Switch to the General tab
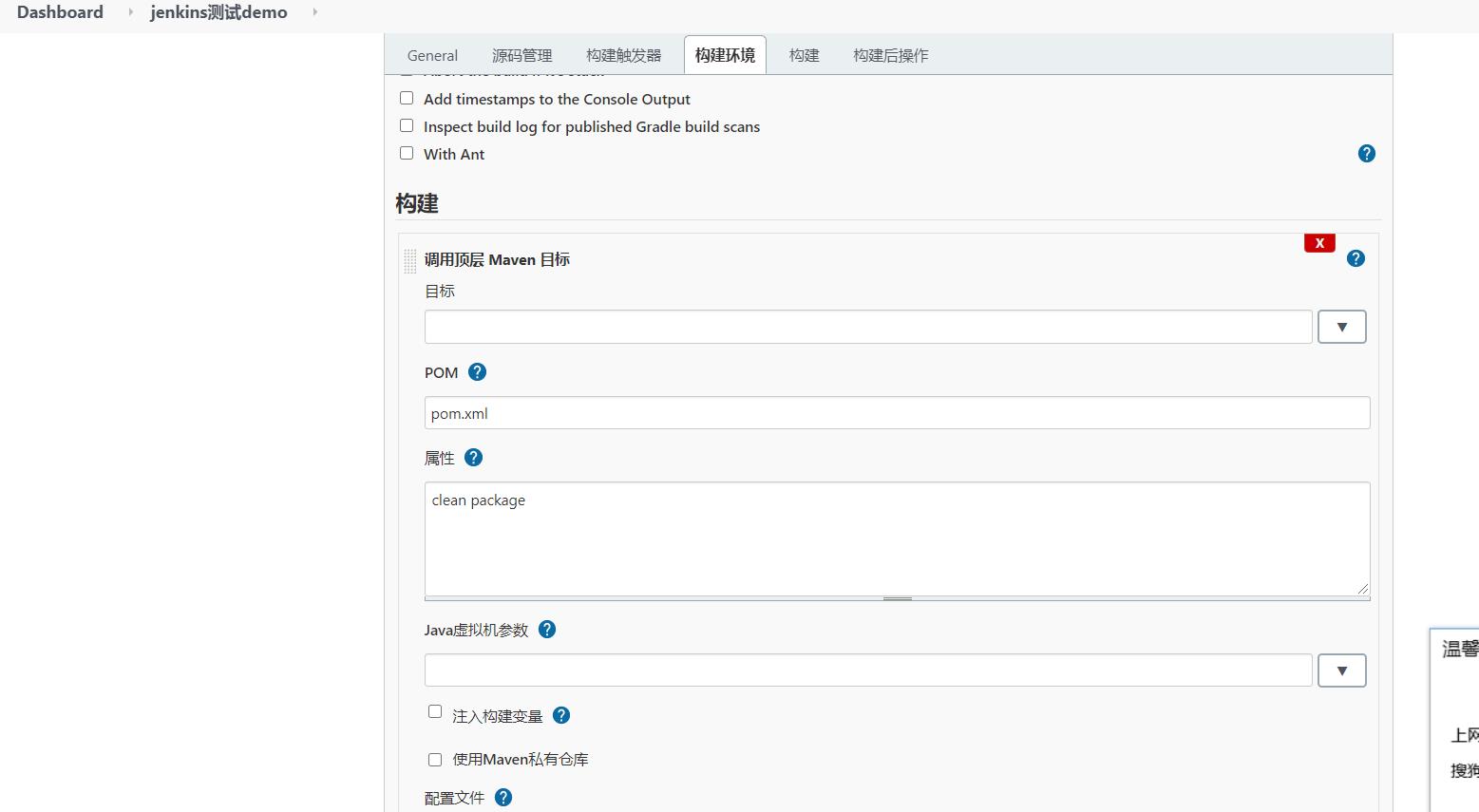The image size is (1479, 812). pyautogui.click(x=432, y=55)
